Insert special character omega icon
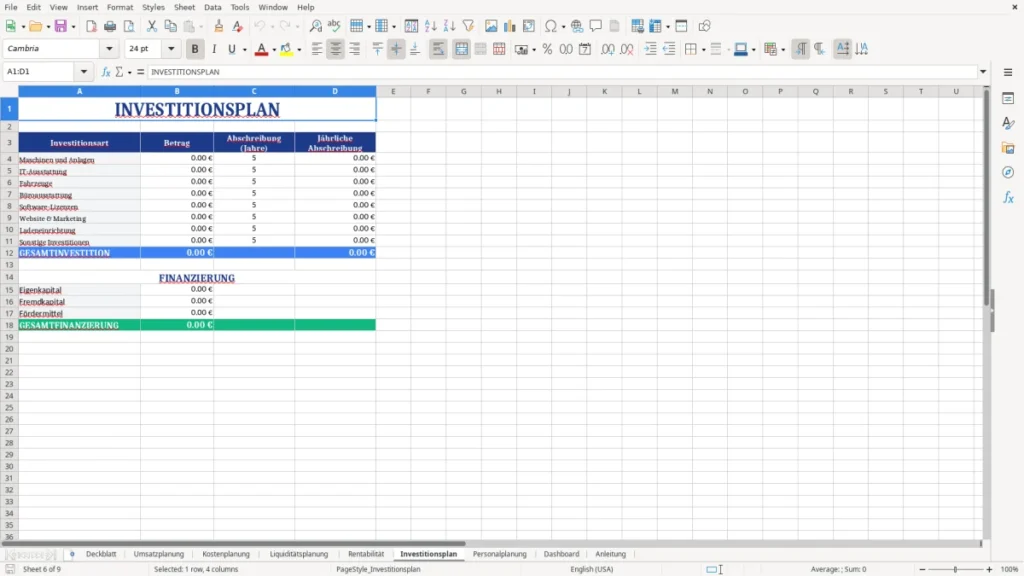1024x576 pixels. (551, 26)
